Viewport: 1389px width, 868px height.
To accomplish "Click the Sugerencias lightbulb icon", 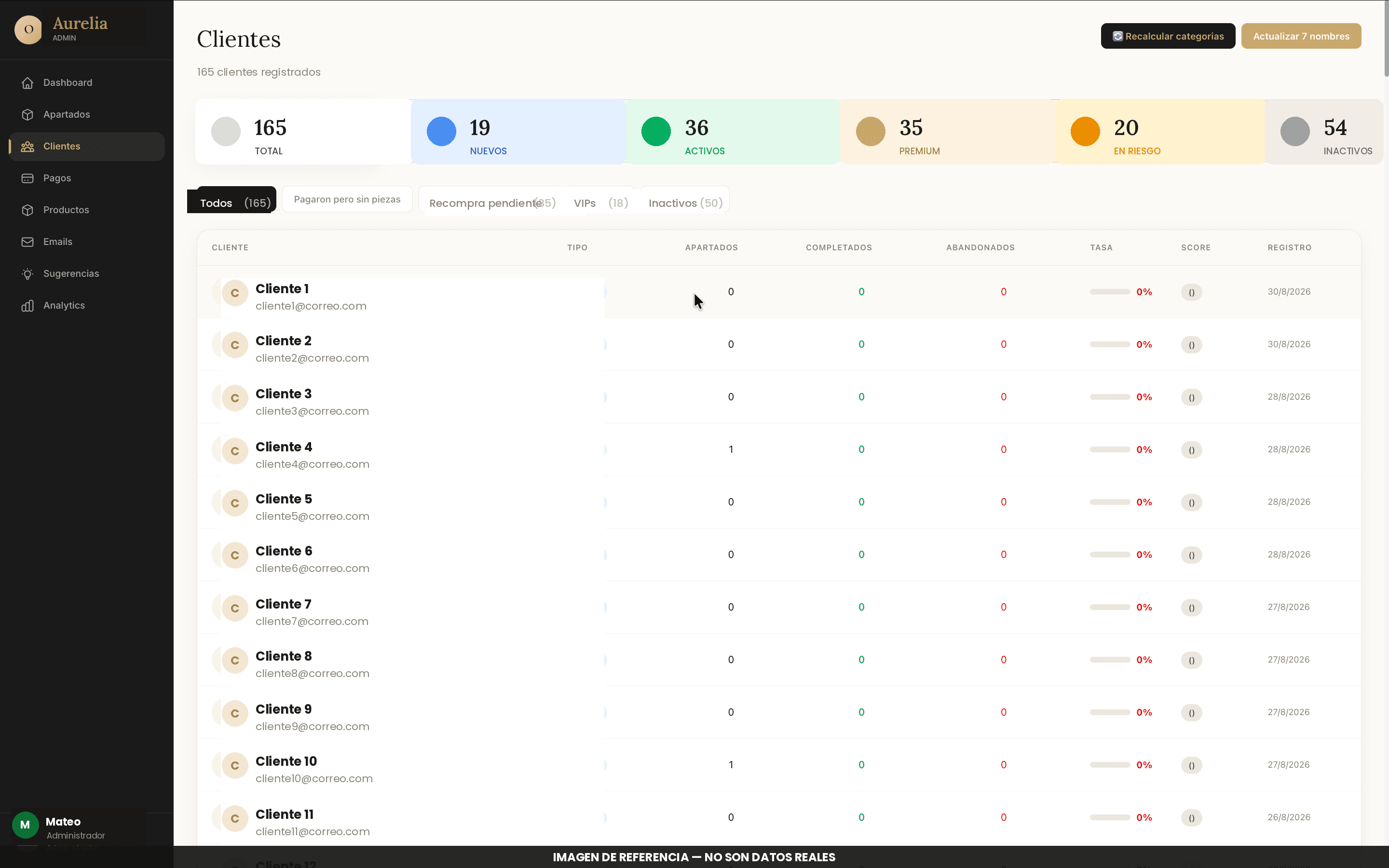I will [27, 274].
